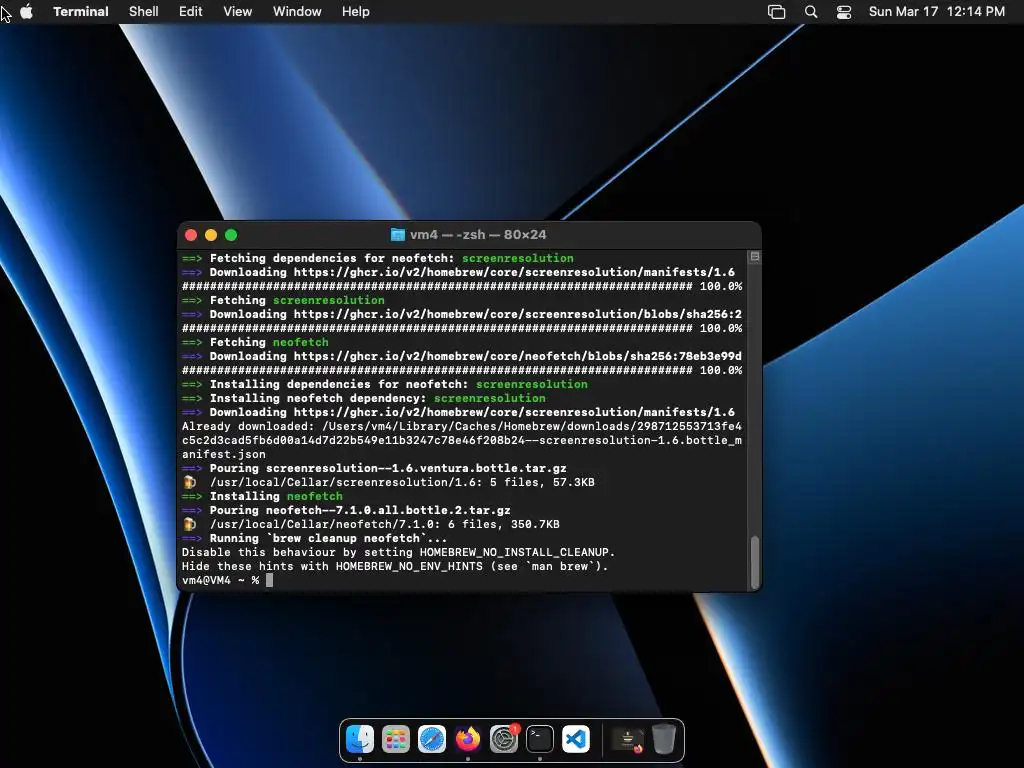
Task: Open the Edit menu
Action: [x=191, y=12]
